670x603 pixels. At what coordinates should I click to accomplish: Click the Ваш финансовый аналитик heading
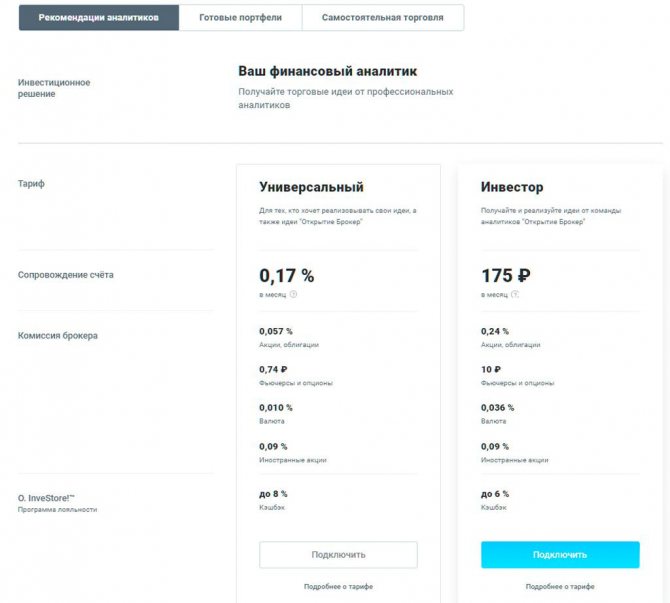pos(327,72)
